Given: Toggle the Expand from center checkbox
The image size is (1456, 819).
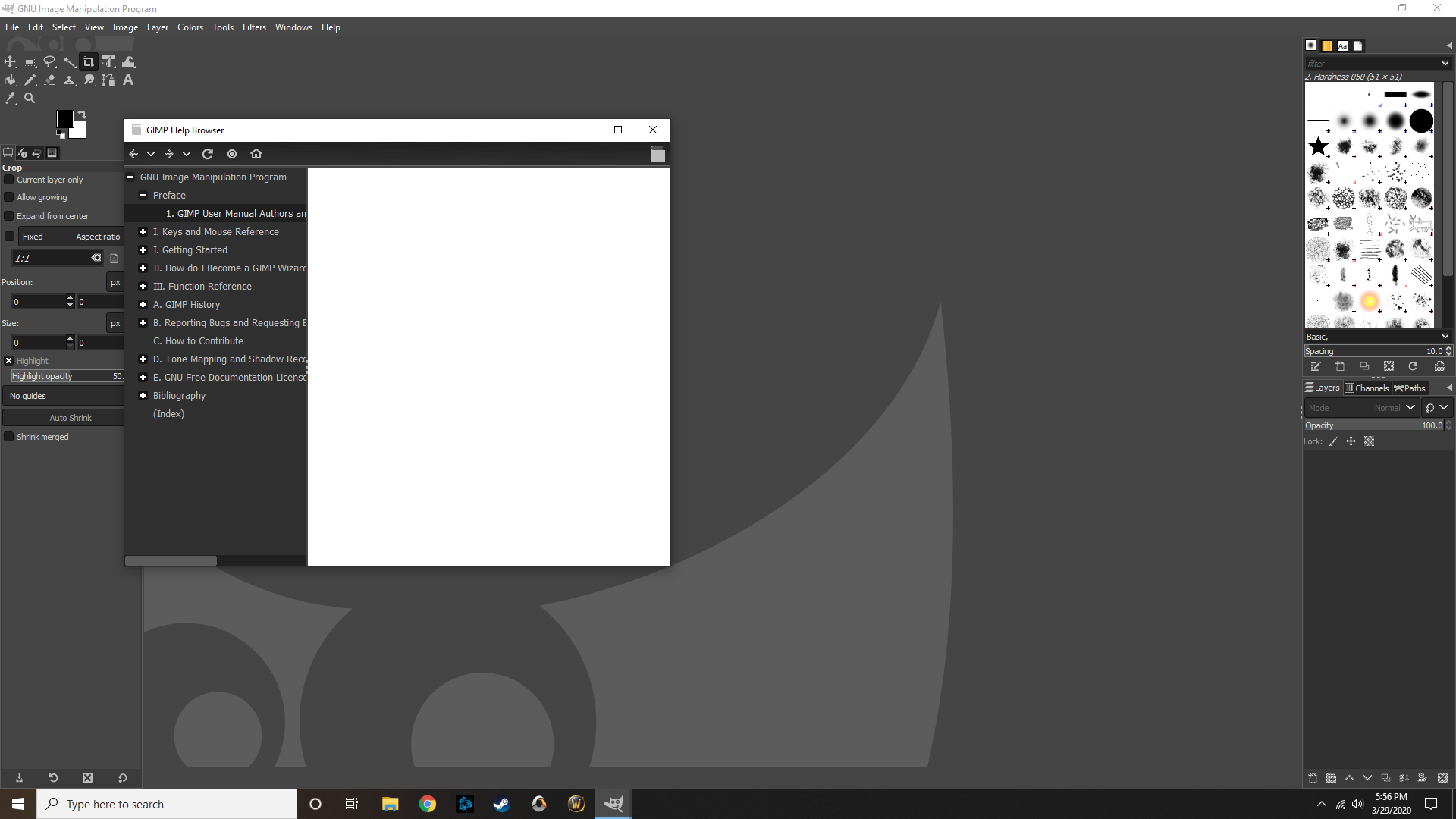Looking at the screenshot, I should [9, 216].
